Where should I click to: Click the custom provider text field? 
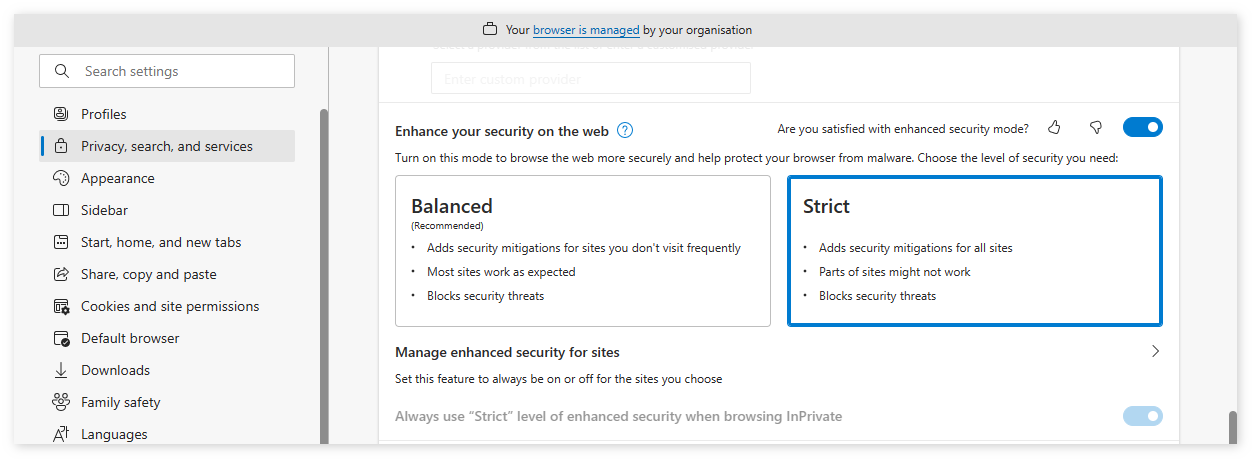590,79
